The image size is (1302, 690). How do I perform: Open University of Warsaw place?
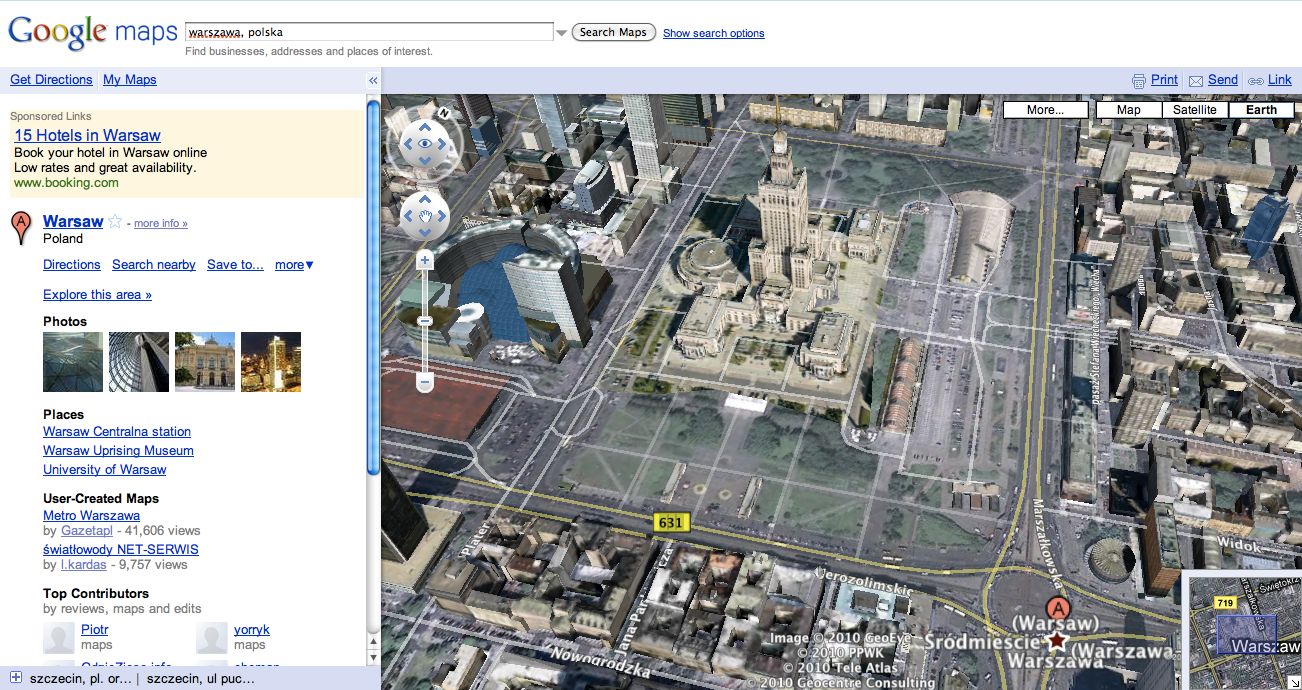pos(105,470)
